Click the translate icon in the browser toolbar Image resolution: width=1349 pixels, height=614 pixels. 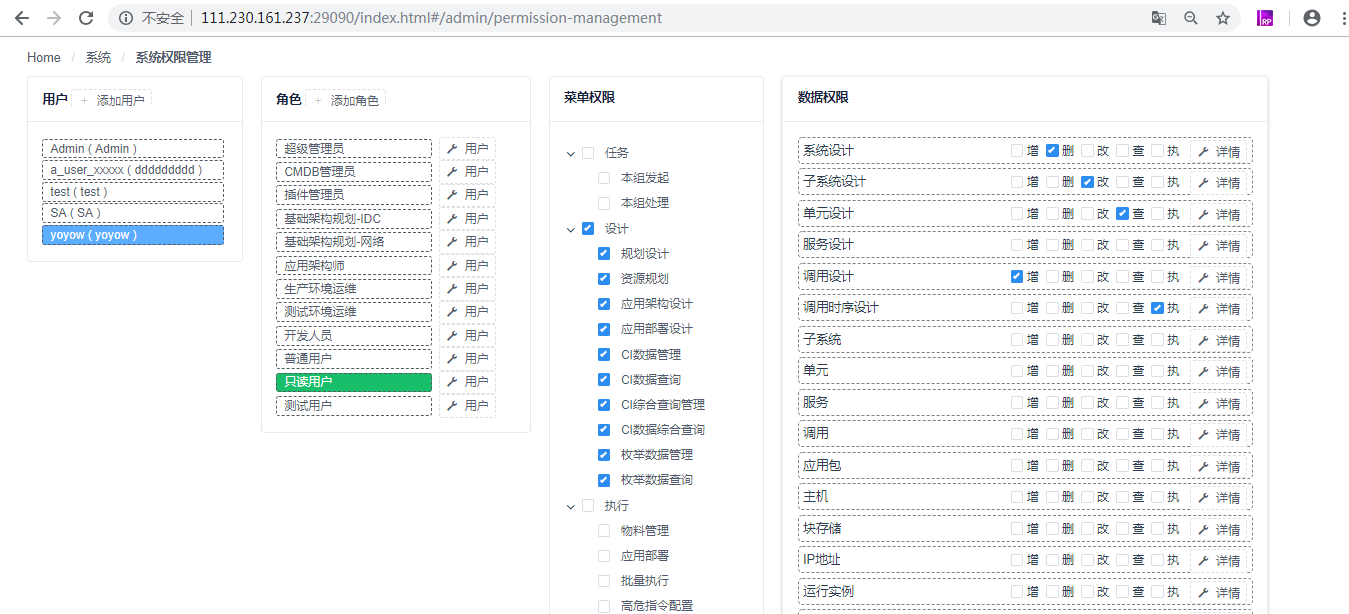click(x=1158, y=17)
